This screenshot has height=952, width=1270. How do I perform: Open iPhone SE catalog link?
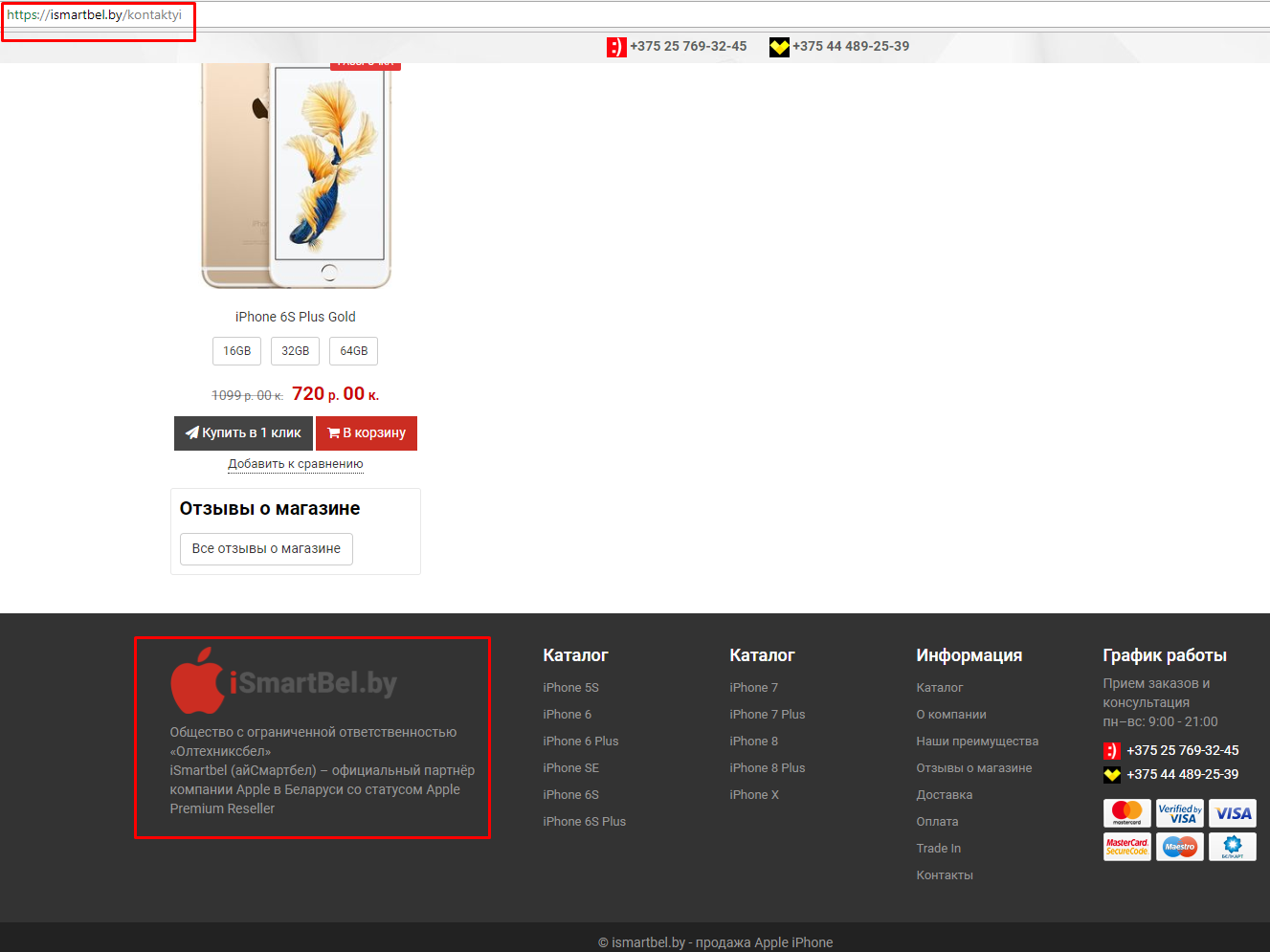click(x=570, y=768)
